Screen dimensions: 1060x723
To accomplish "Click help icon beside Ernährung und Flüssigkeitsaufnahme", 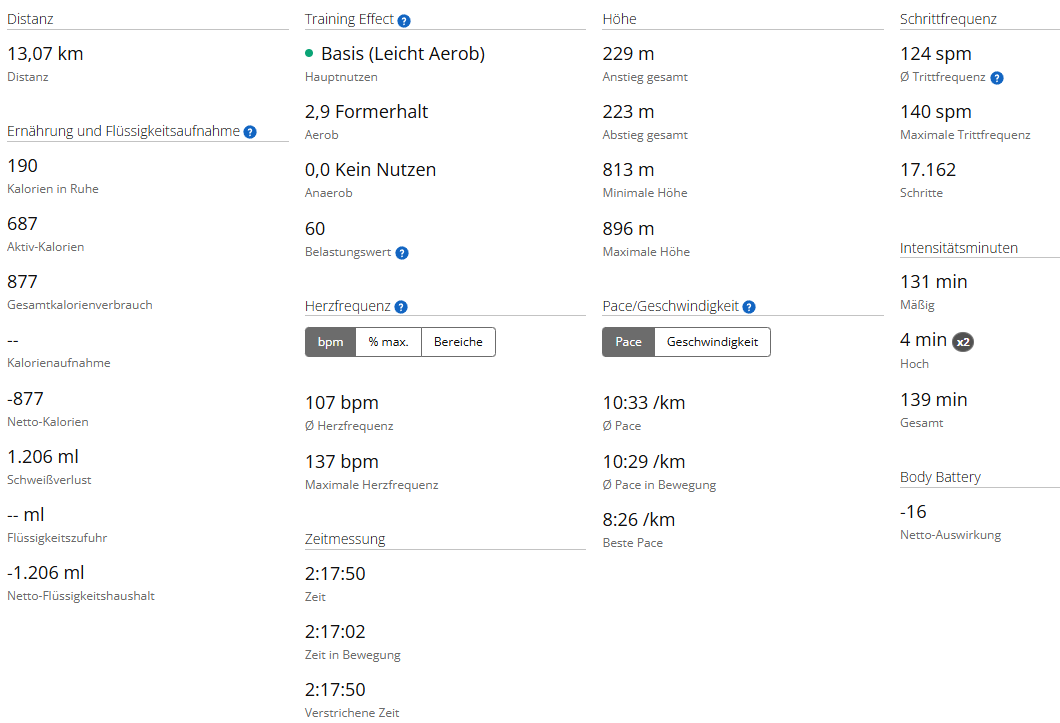I will pos(250,132).
